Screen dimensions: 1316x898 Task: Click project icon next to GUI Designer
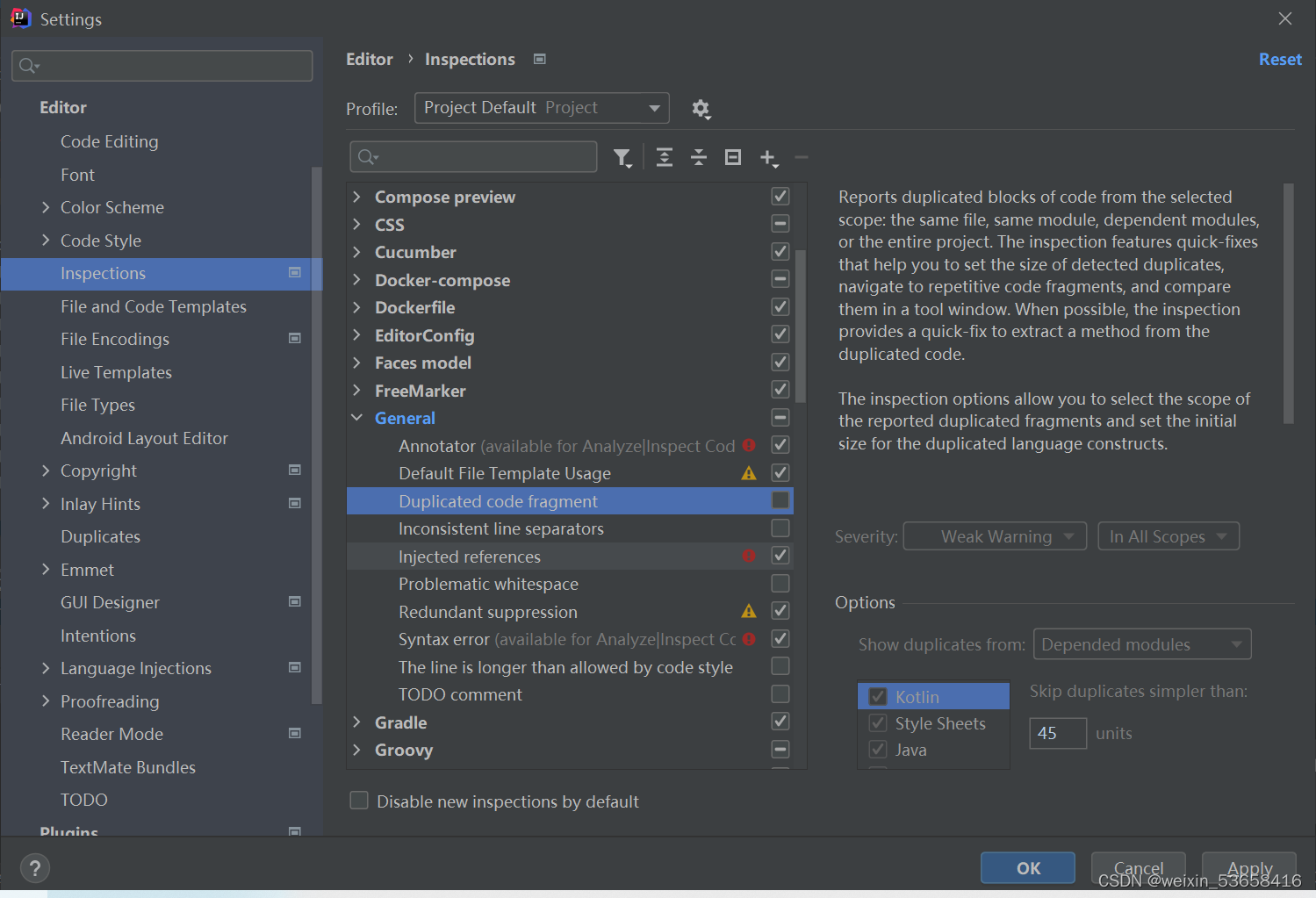click(295, 601)
